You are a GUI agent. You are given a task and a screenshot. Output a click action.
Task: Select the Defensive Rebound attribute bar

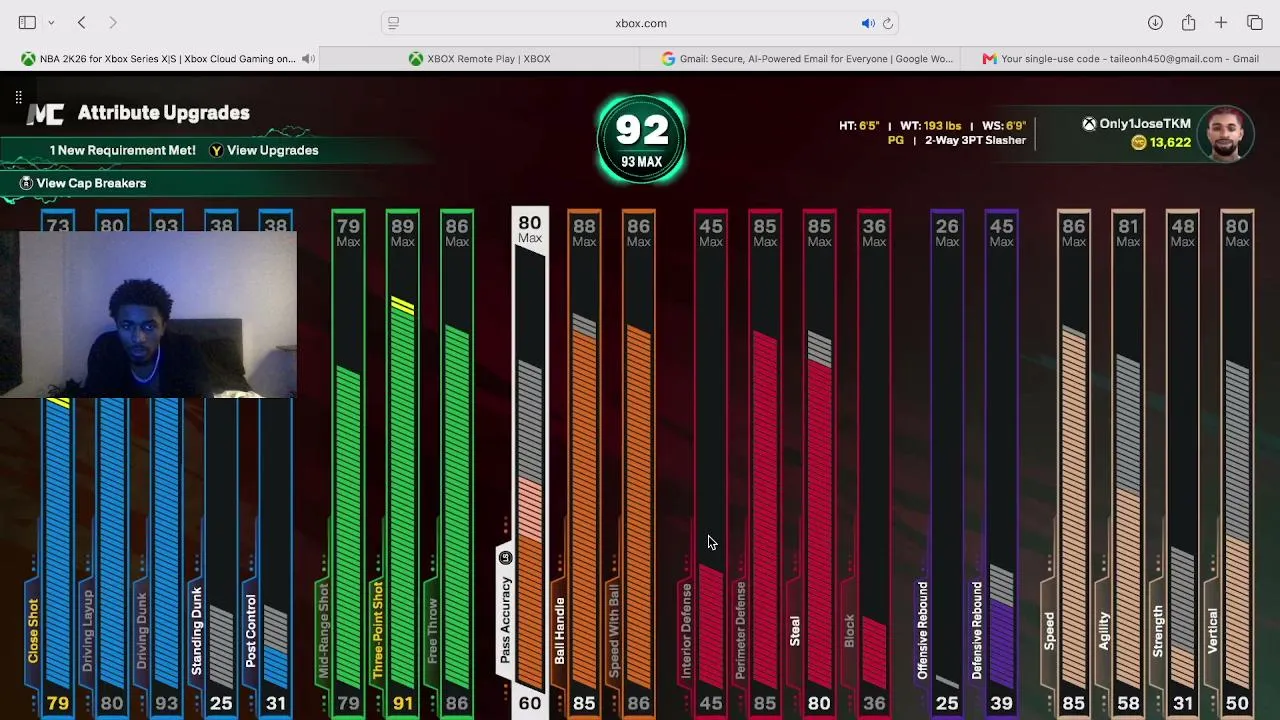coord(1001,463)
